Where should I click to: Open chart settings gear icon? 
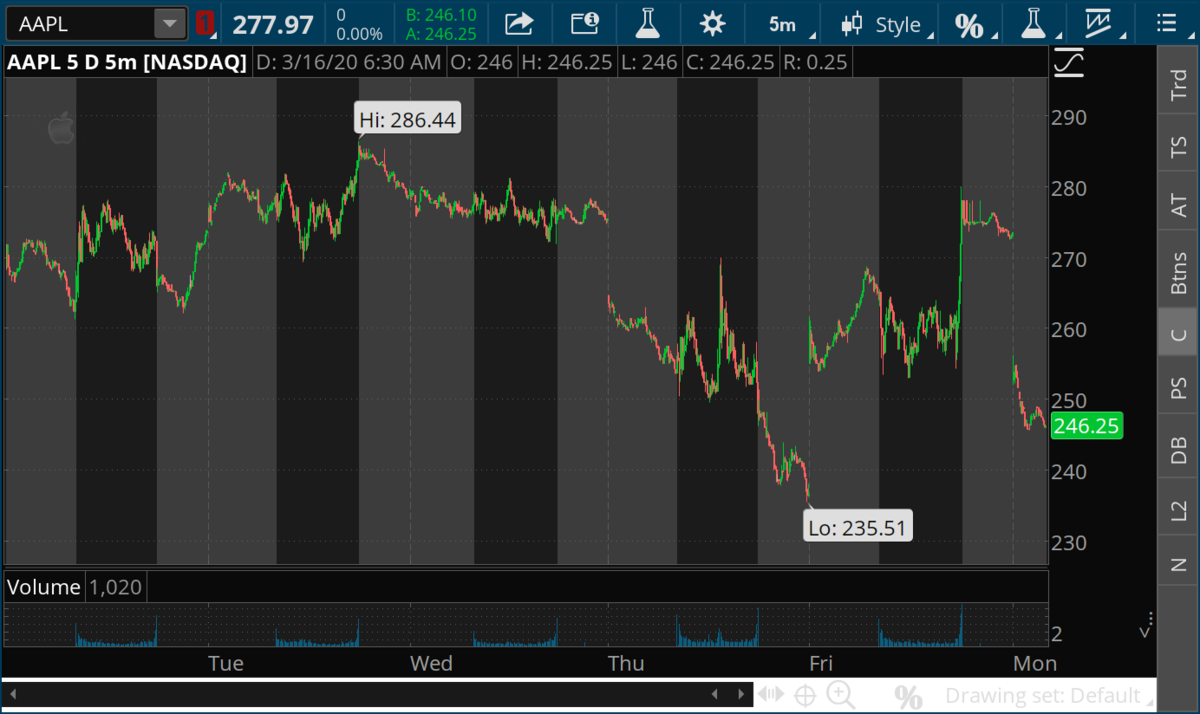[712, 24]
